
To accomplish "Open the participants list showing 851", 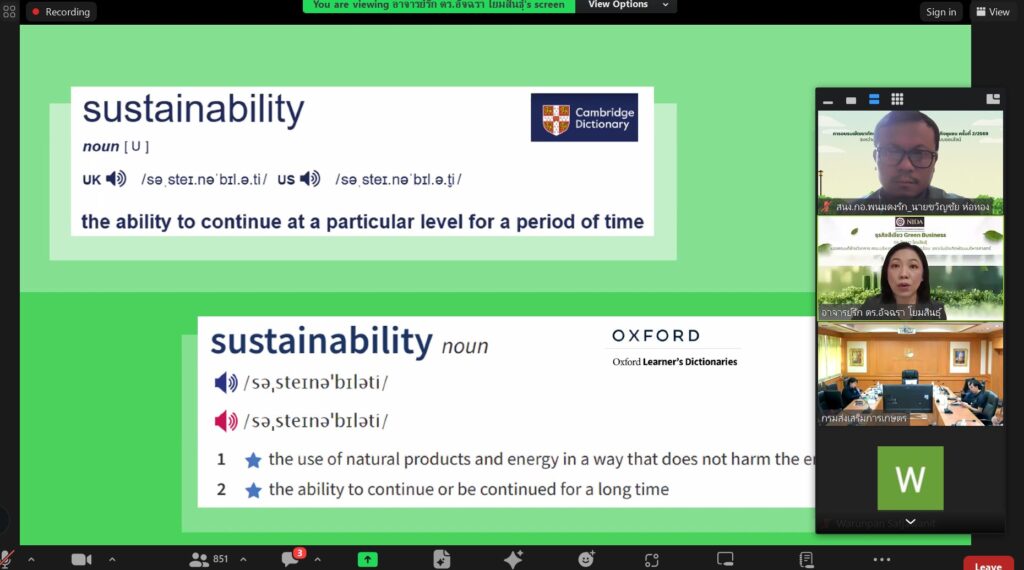I will [208, 560].
